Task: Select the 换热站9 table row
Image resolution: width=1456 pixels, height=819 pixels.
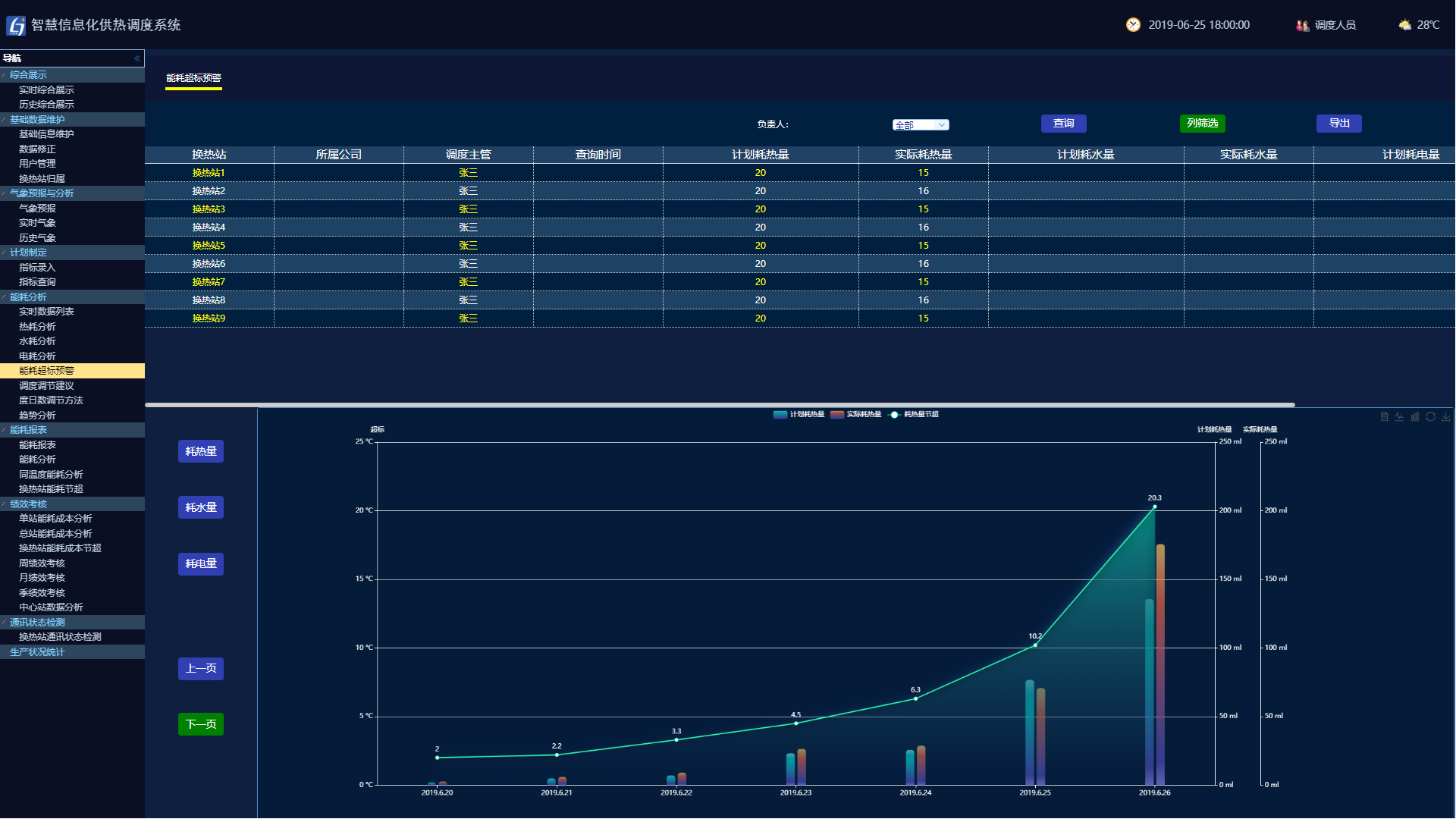Action: coord(800,318)
